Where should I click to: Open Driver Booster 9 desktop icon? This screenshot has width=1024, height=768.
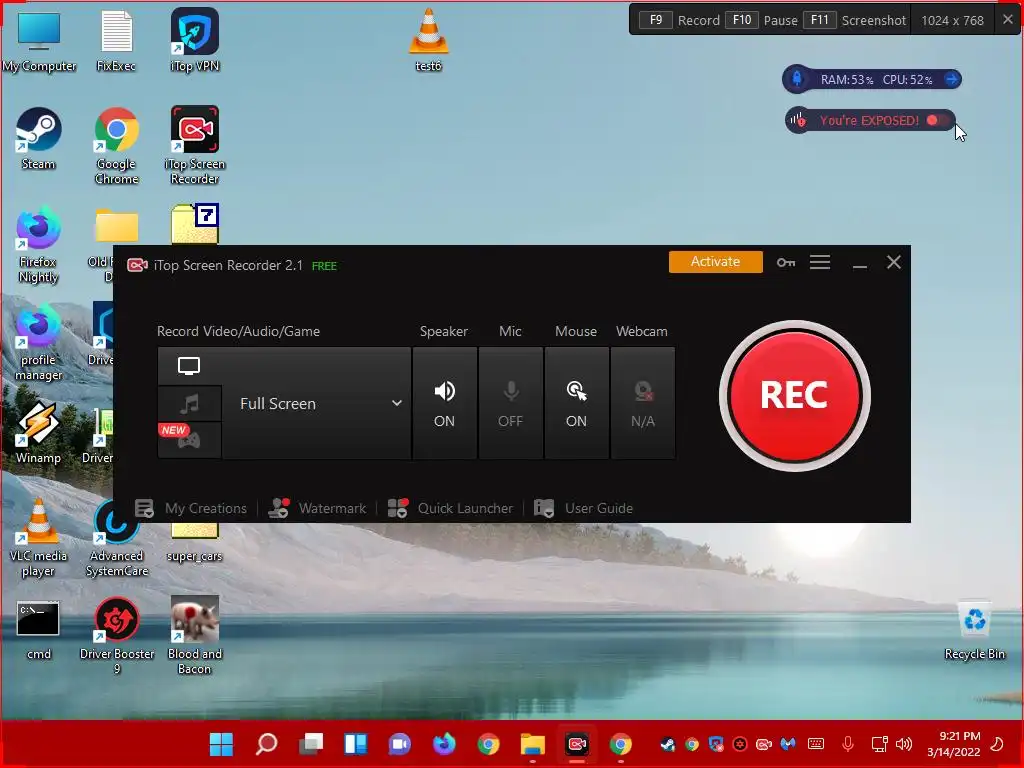tap(117, 635)
